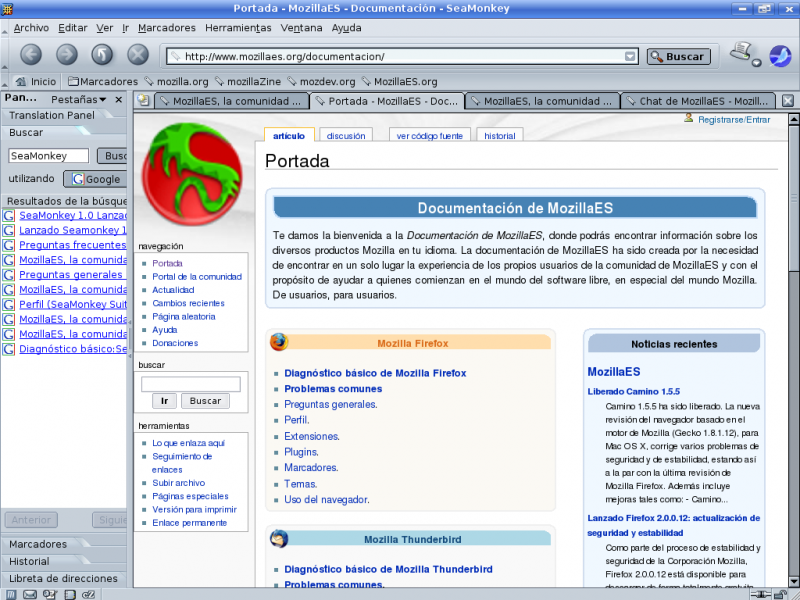Click the SeaMonkey throbber logo icon
Image resolution: width=800 pixels, height=600 pixels.
pos(780,56)
